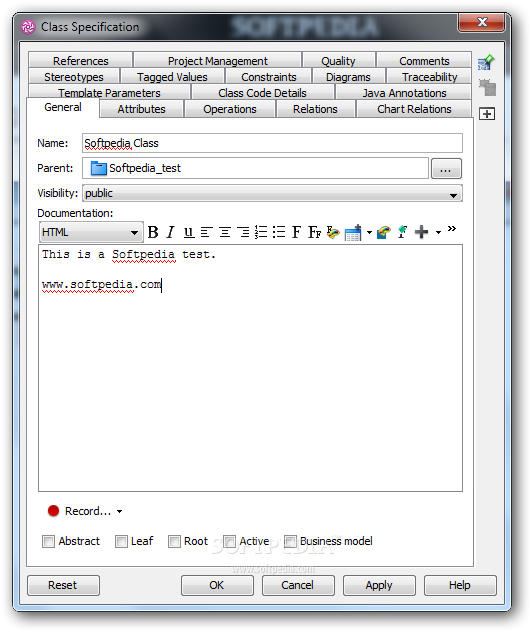This screenshot has height=632, width=532.
Task: Click the green pin icon beside tabs
Action: tap(486, 62)
